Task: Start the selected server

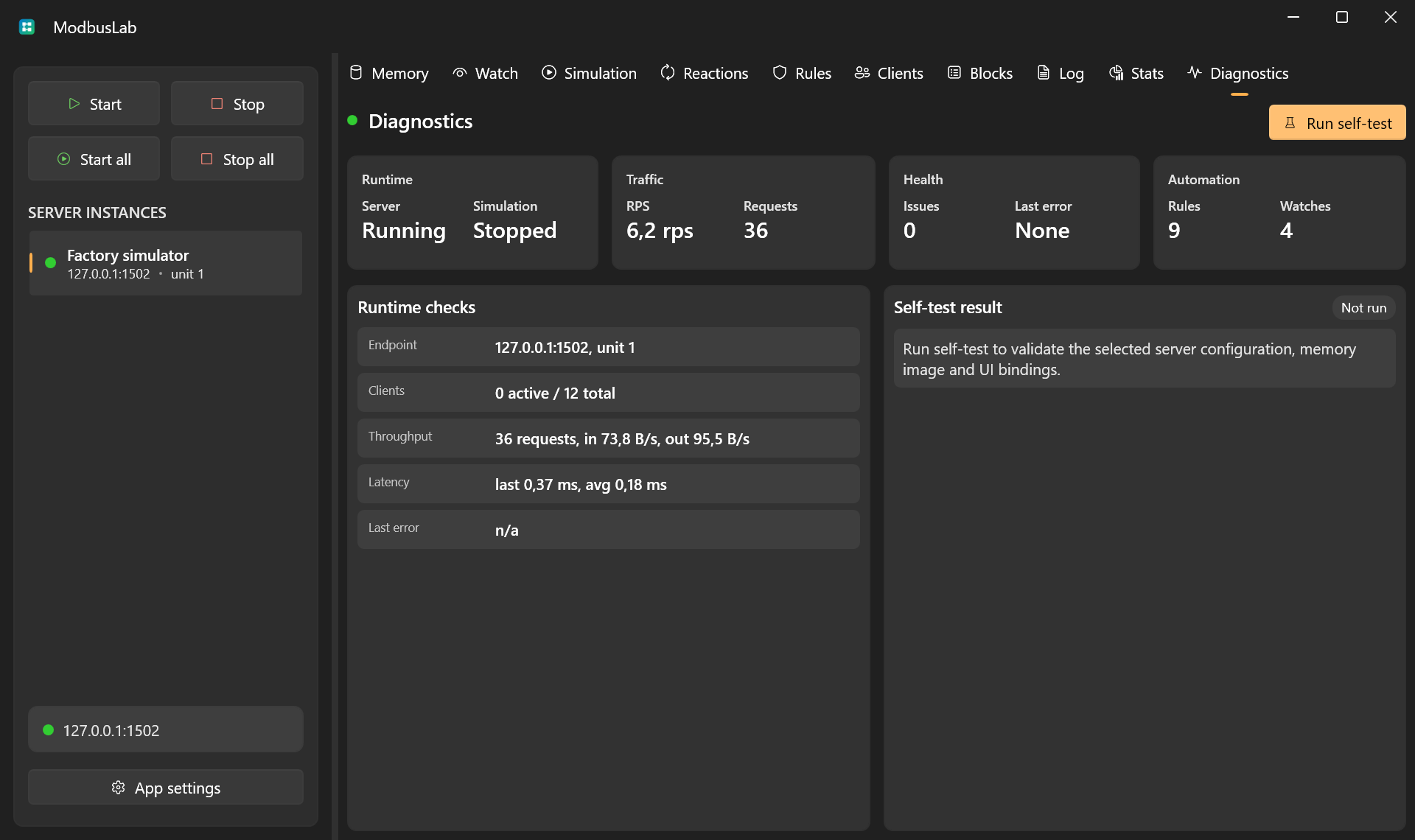Action: (x=94, y=104)
